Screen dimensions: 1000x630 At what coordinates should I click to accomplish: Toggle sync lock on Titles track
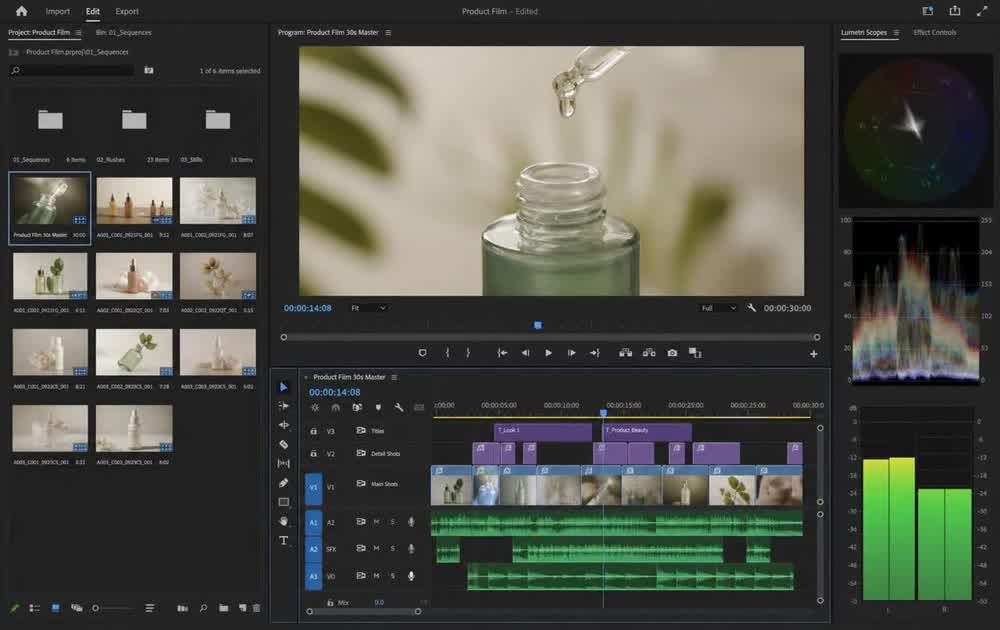click(361, 430)
